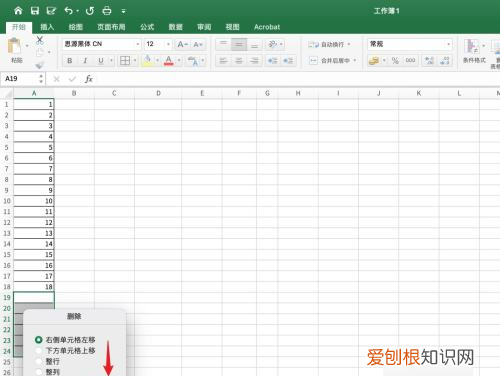
Task: Toggle underline formatting
Action: [x=101, y=61]
